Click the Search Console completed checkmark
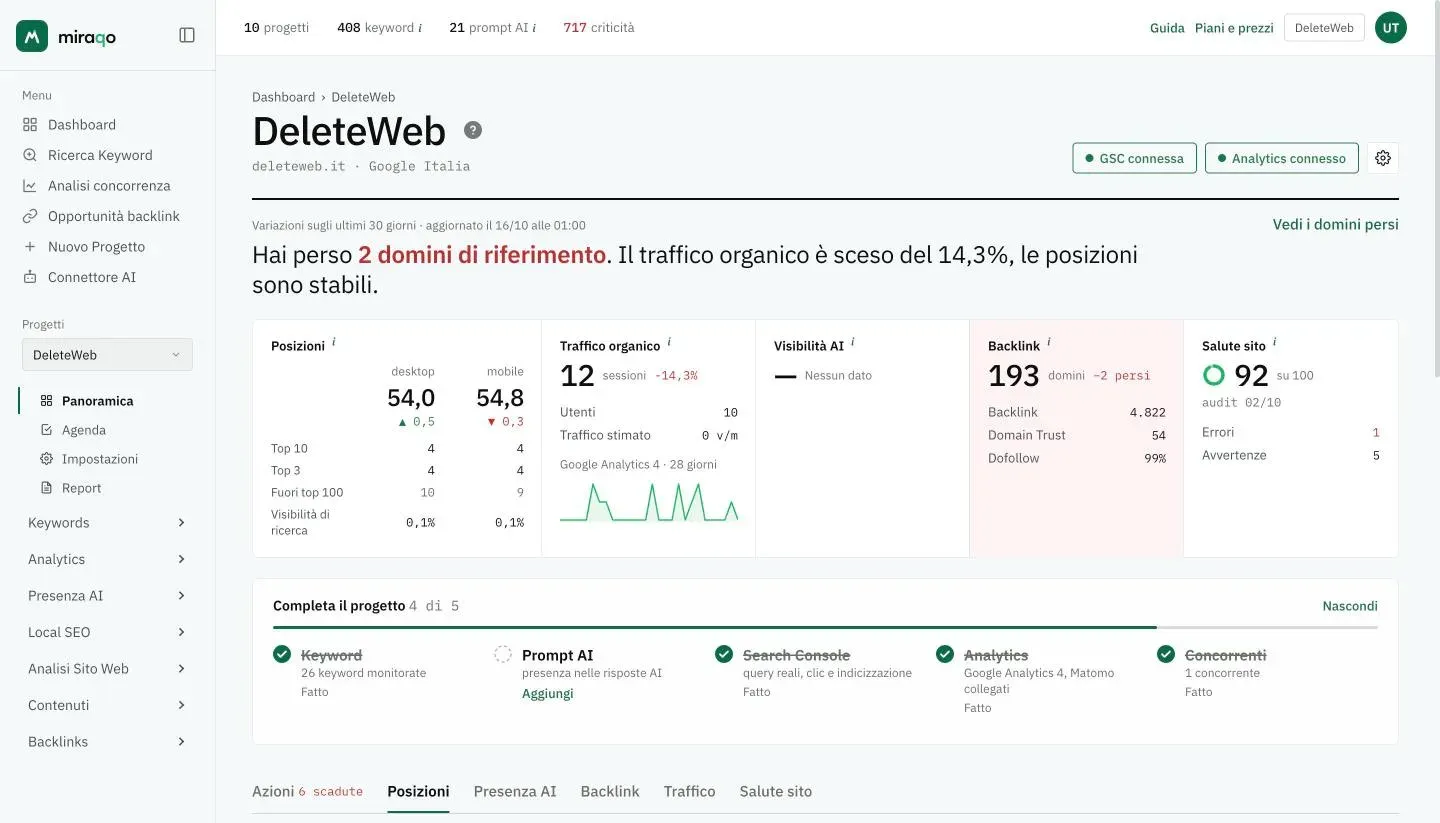 [724, 654]
